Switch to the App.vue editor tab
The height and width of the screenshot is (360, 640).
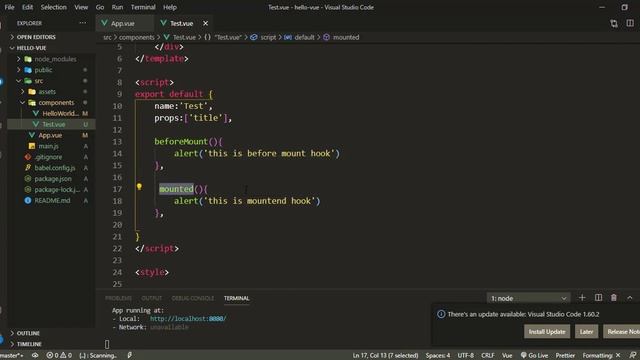(124, 23)
